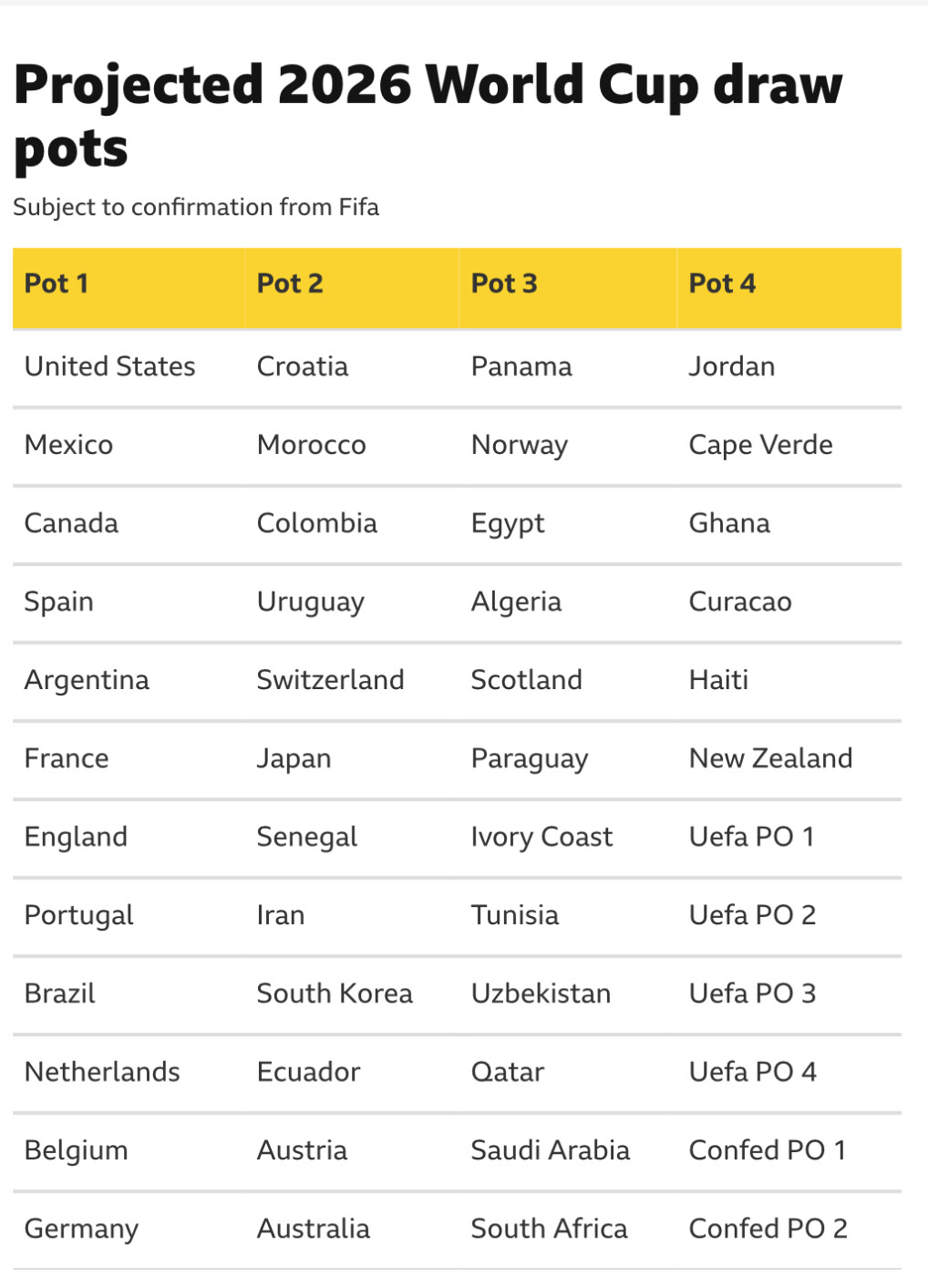Viewport: 928px width, 1288px height.
Task: Click the Pot 1 column header
Action: point(57,284)
